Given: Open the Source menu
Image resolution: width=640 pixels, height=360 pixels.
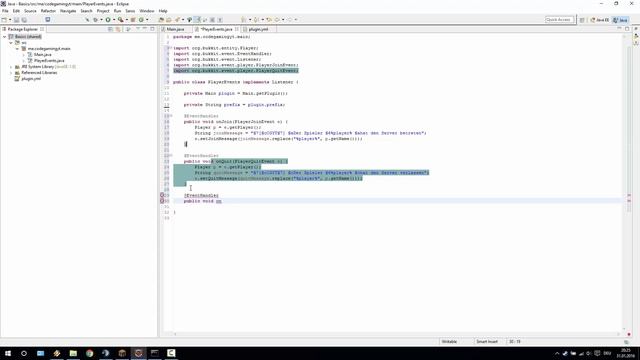Looking at the screenshot, I should pyautogui.click(x=30, y=11).
